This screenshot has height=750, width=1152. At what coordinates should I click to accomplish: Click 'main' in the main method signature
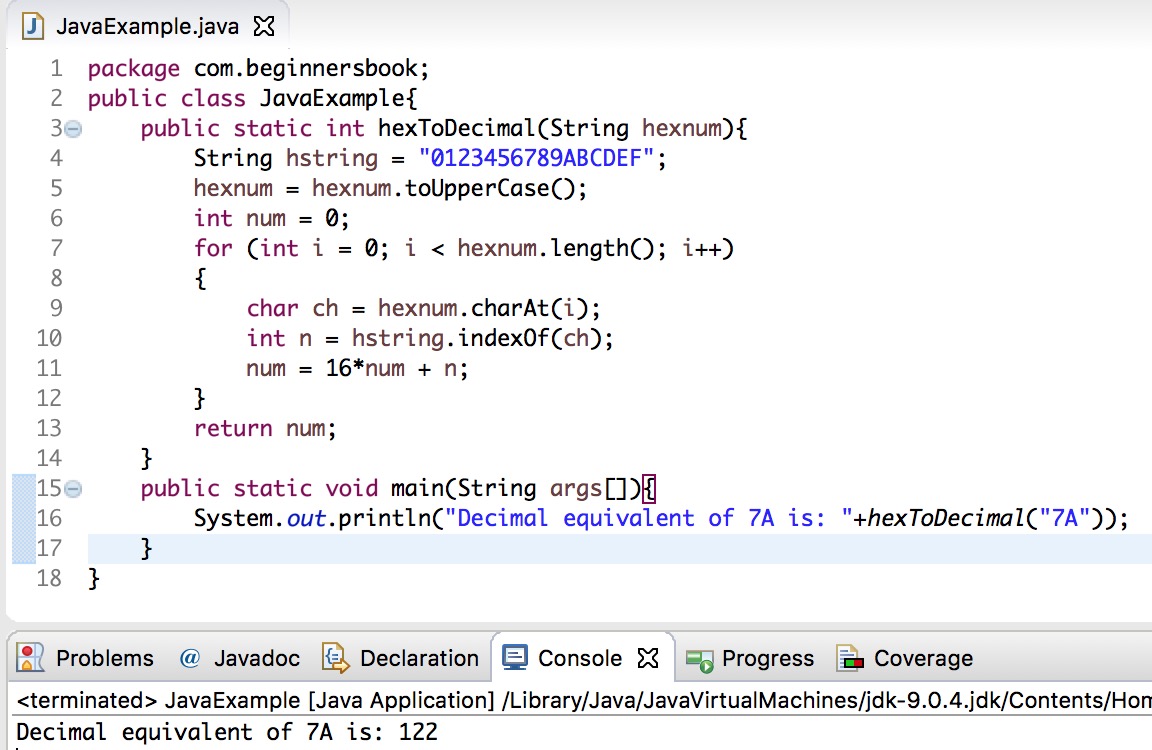click(x=417, y=488)
